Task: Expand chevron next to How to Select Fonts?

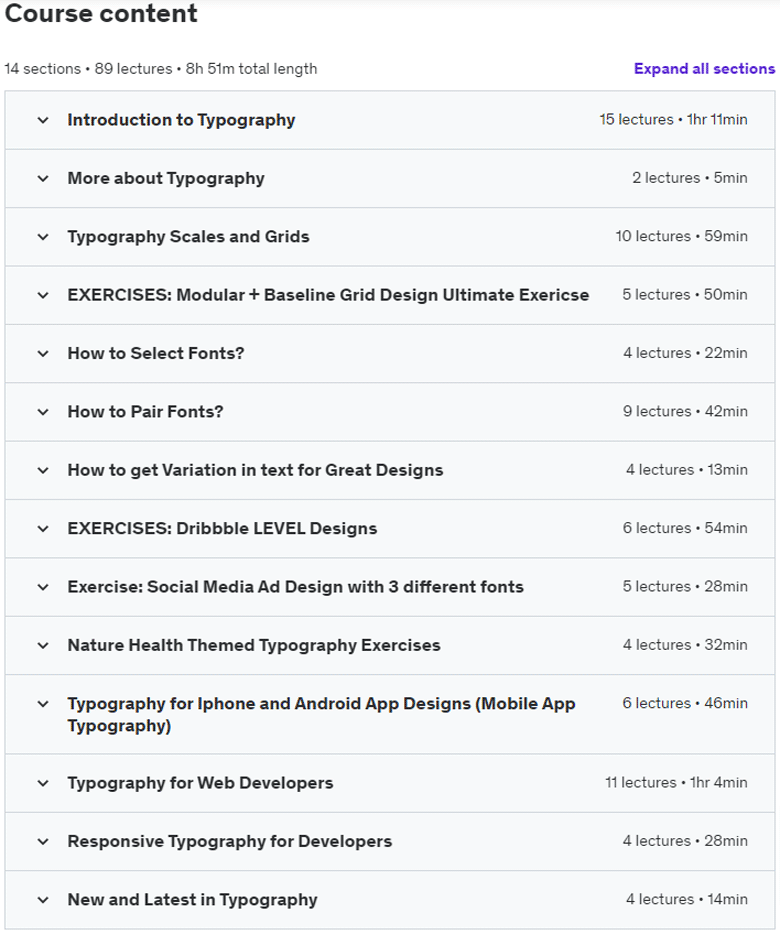Action: point(43,354)
